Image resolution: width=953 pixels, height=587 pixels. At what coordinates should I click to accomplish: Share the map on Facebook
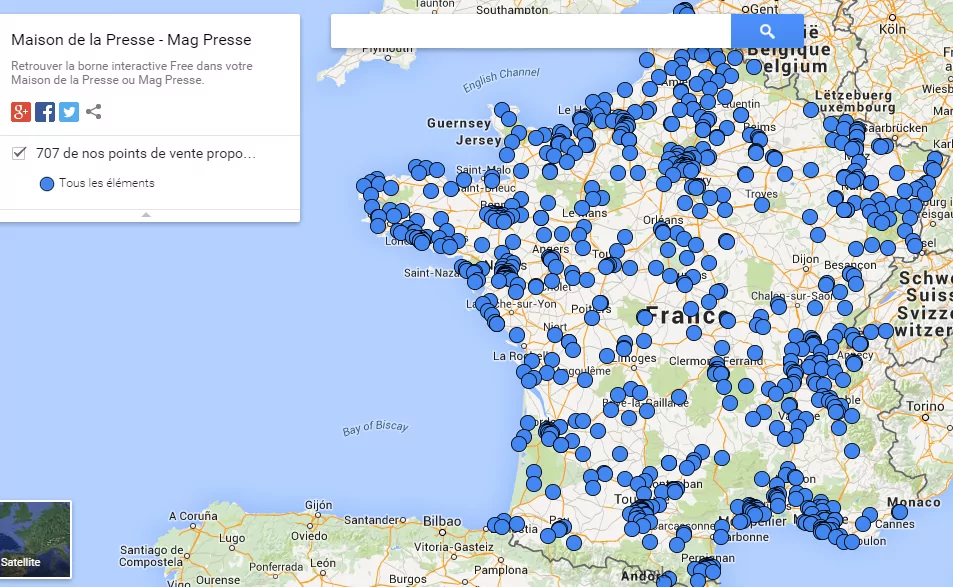45,112
